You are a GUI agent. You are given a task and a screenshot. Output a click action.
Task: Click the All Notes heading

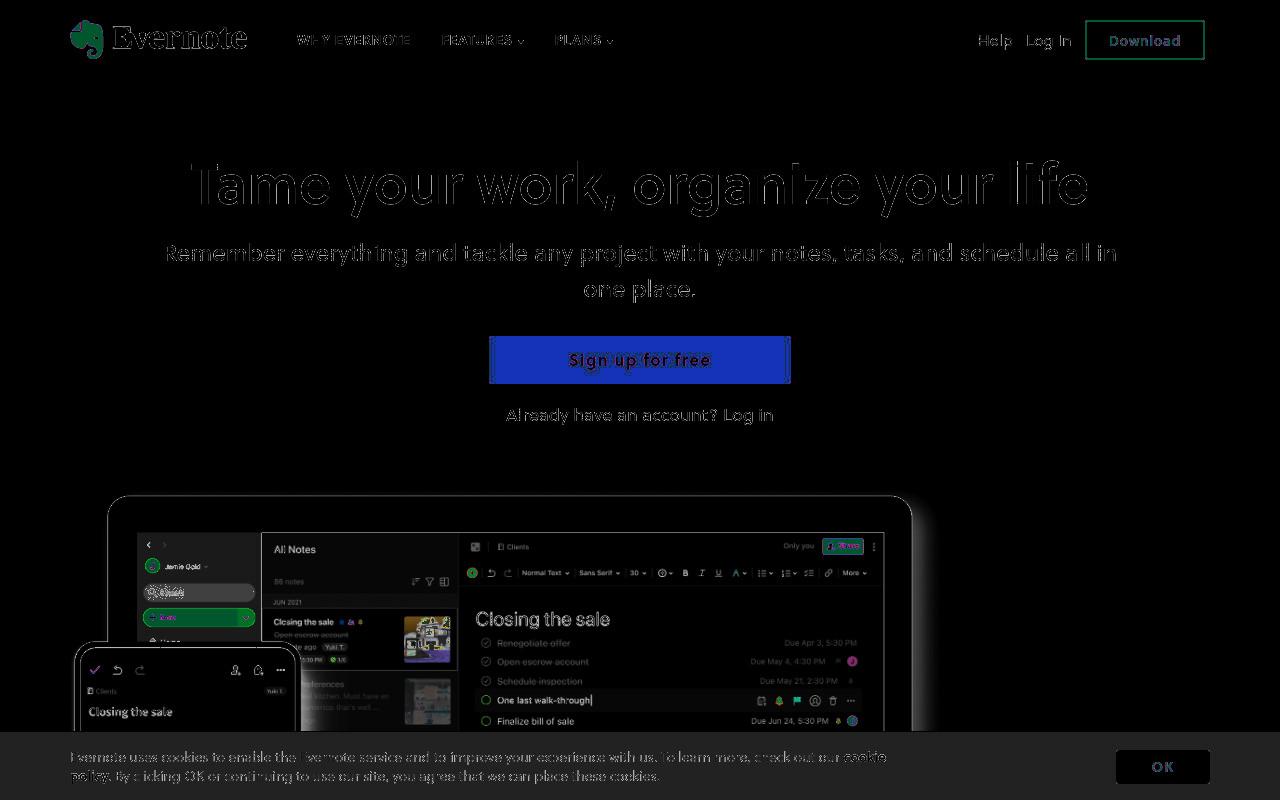pos(295,549)
